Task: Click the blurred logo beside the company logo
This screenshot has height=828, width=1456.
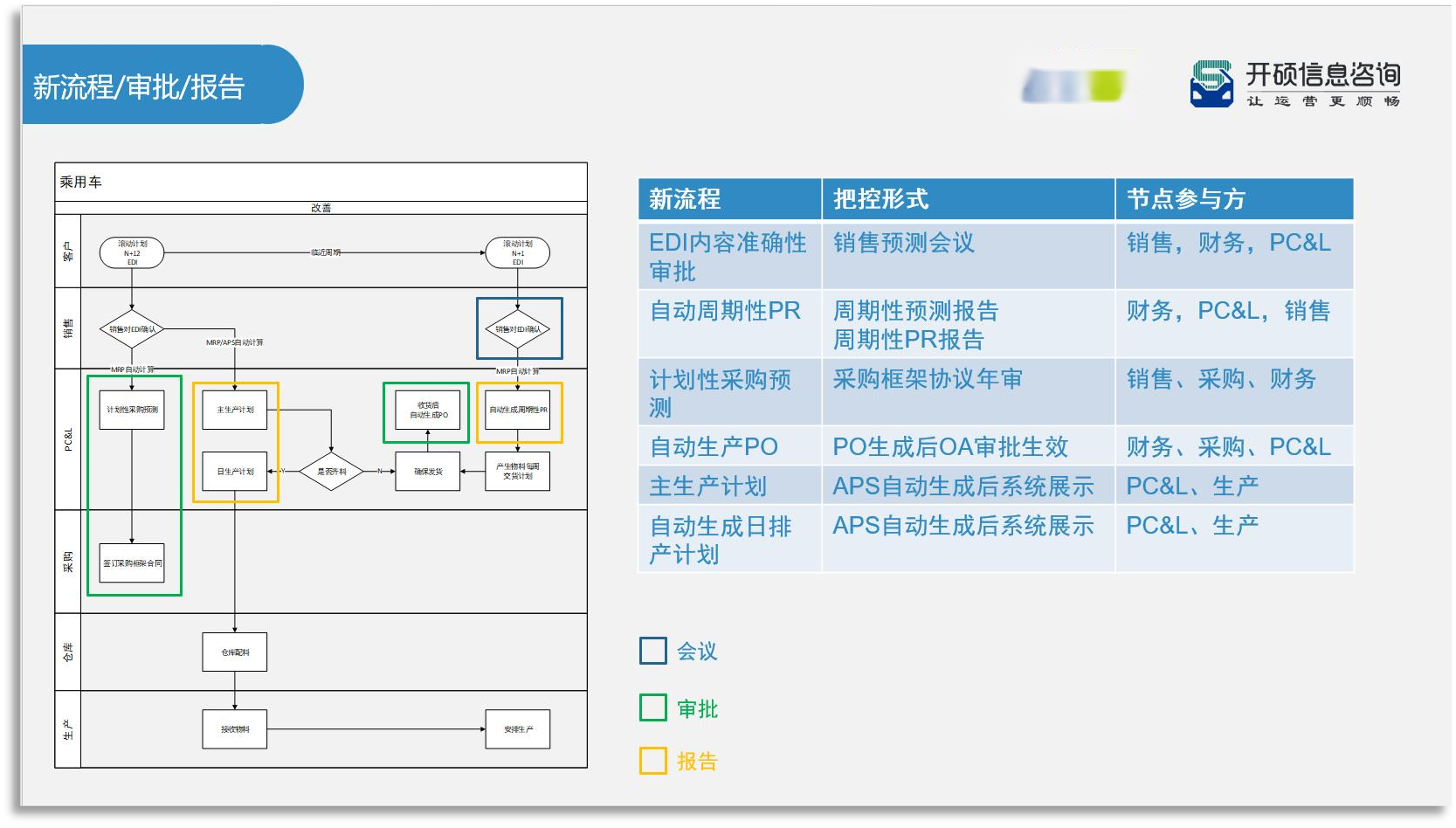Action: click(1073, 86)
